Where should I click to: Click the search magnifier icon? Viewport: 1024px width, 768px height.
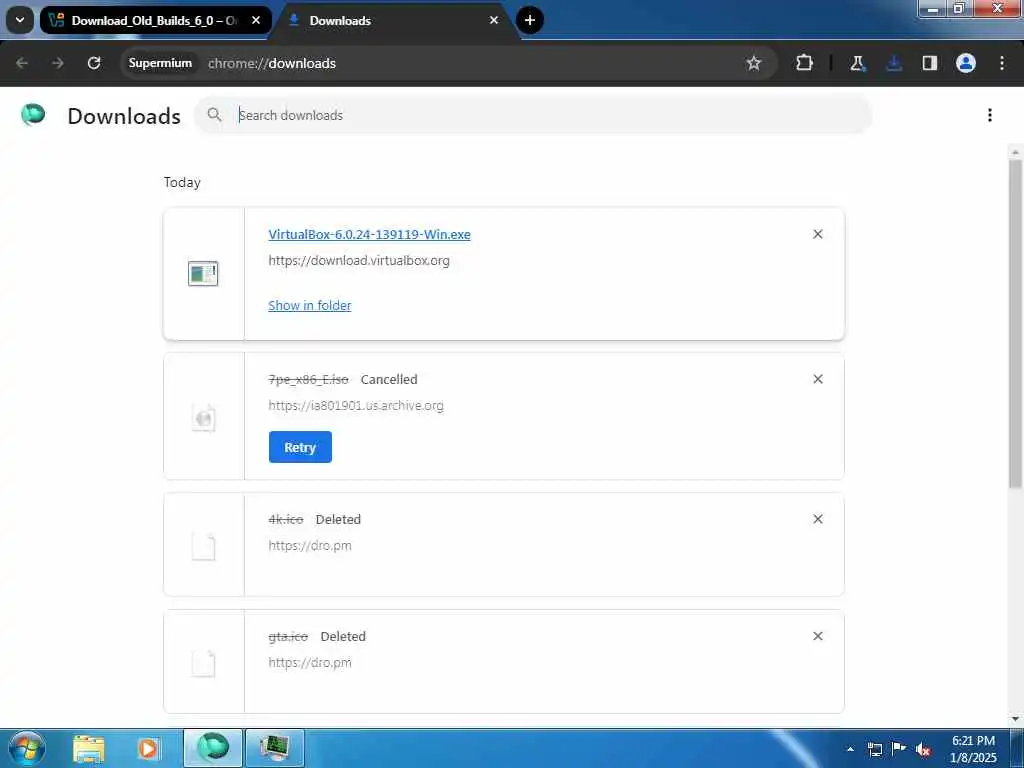pyautogui.click(x=214, y=115)
